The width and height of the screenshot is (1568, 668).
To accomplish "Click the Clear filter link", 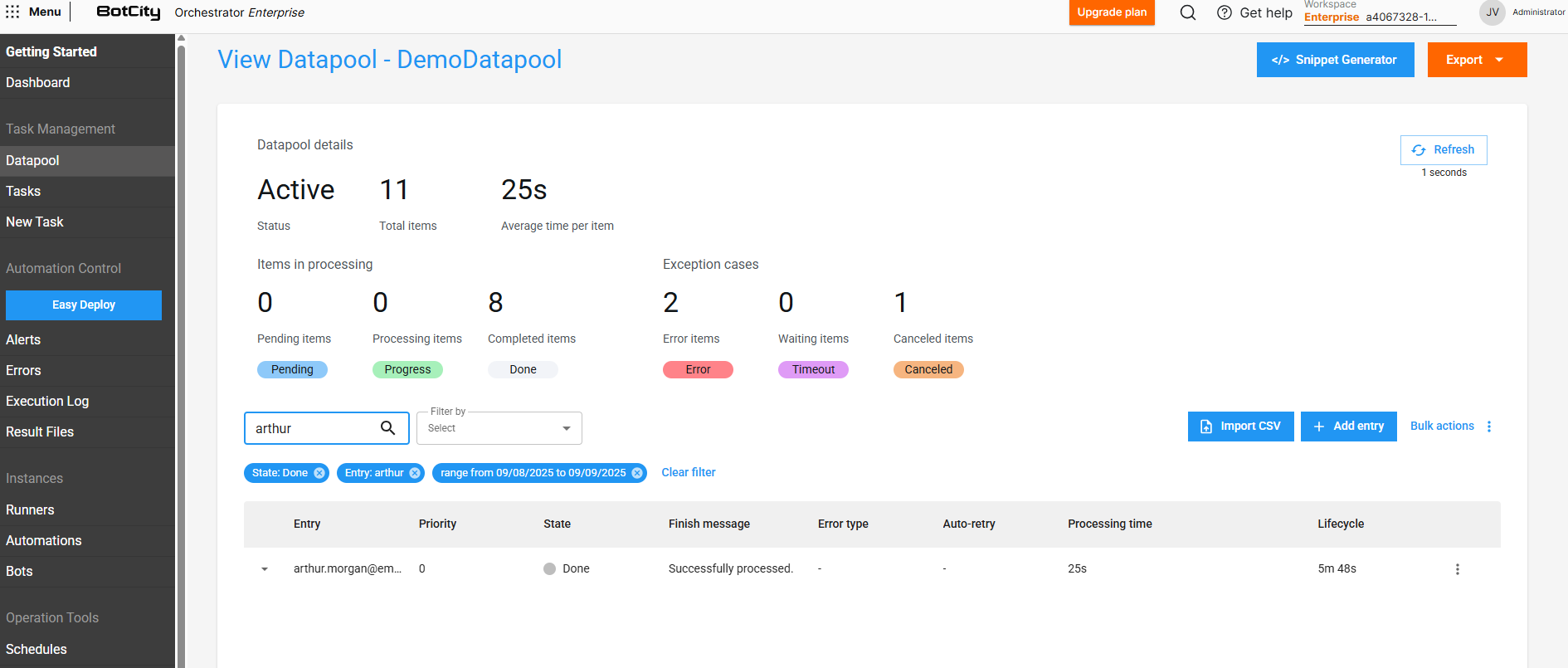I will 688,472.
